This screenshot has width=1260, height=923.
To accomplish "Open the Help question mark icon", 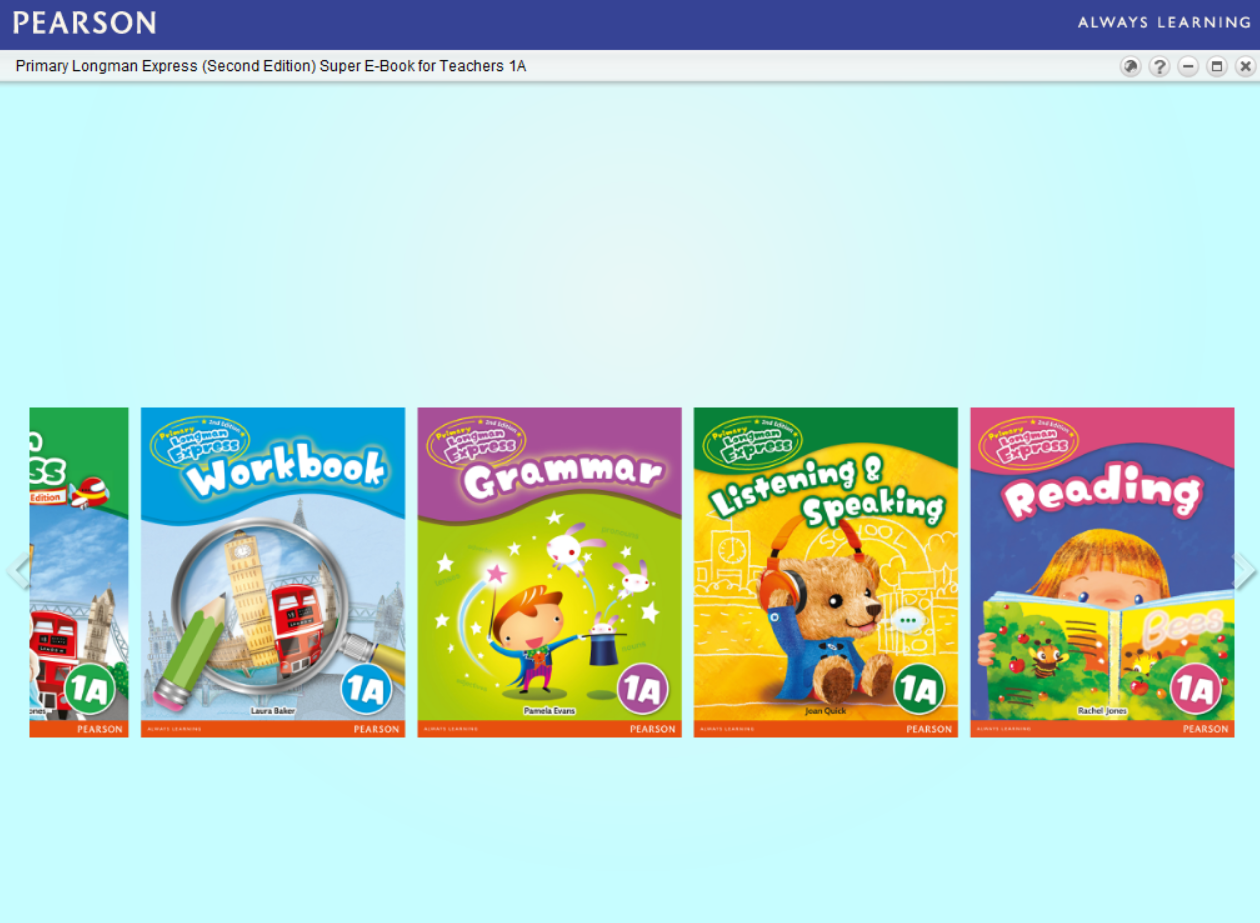I will tap(1159, 67).
